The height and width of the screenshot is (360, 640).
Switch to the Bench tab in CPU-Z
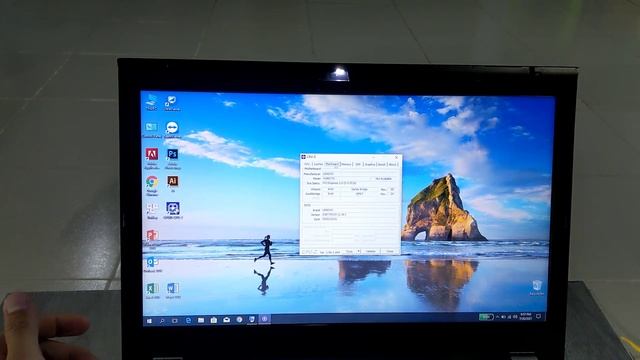click(x=382, y=164)
